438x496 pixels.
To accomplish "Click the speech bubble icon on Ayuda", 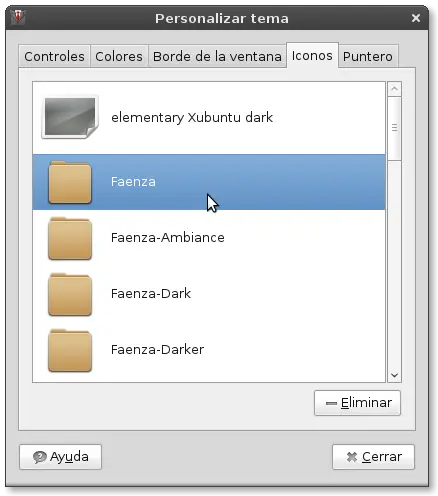I will [40, 457].
